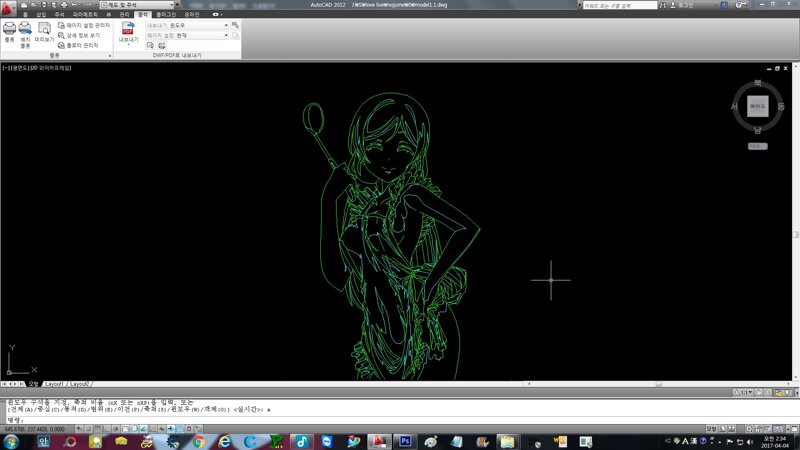Image resolution: width=800 pixels, height=450 pixels.
Task: Toggle Grid Display in status bar
Action: 97,429
